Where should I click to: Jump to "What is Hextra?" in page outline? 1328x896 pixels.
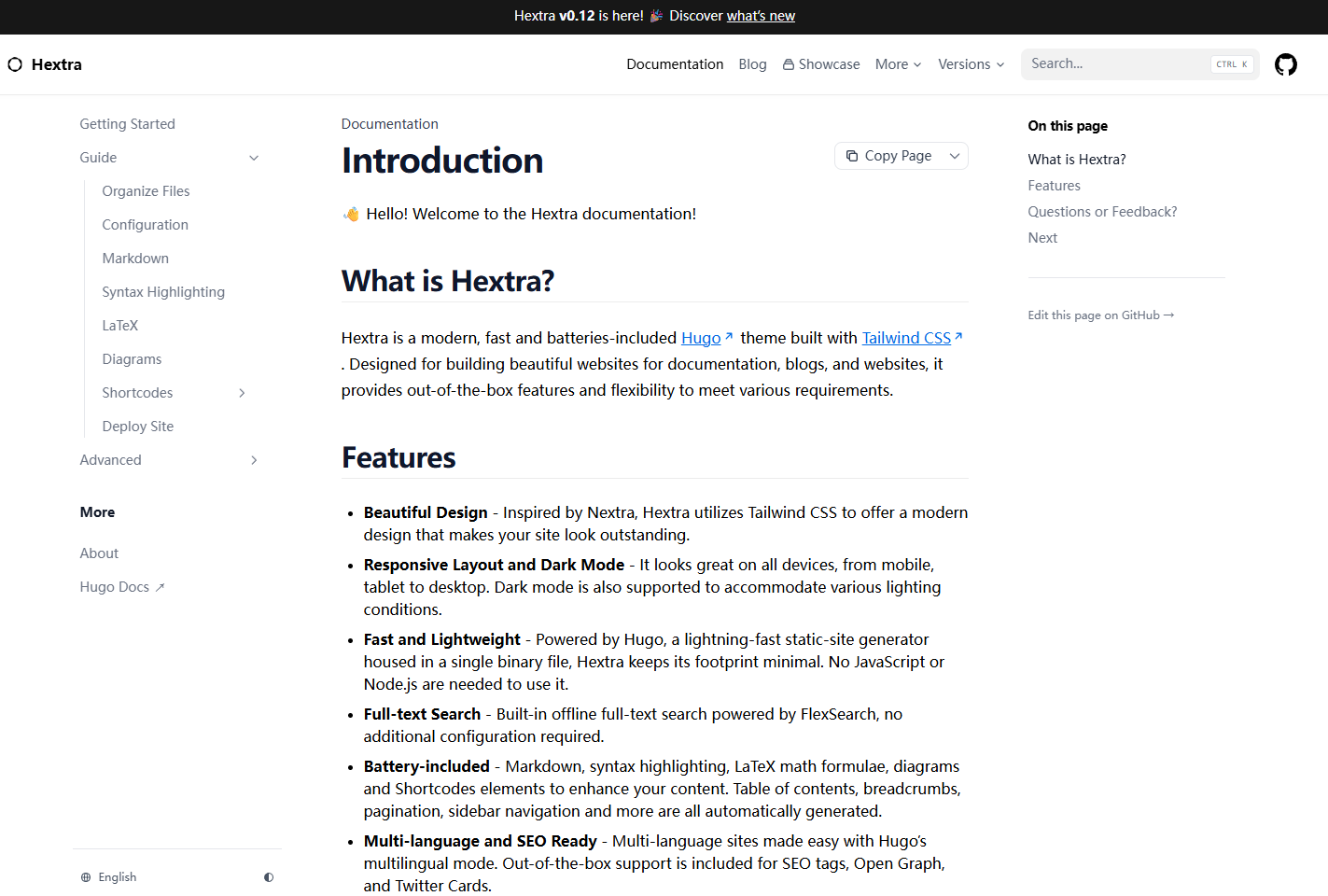1077,160
